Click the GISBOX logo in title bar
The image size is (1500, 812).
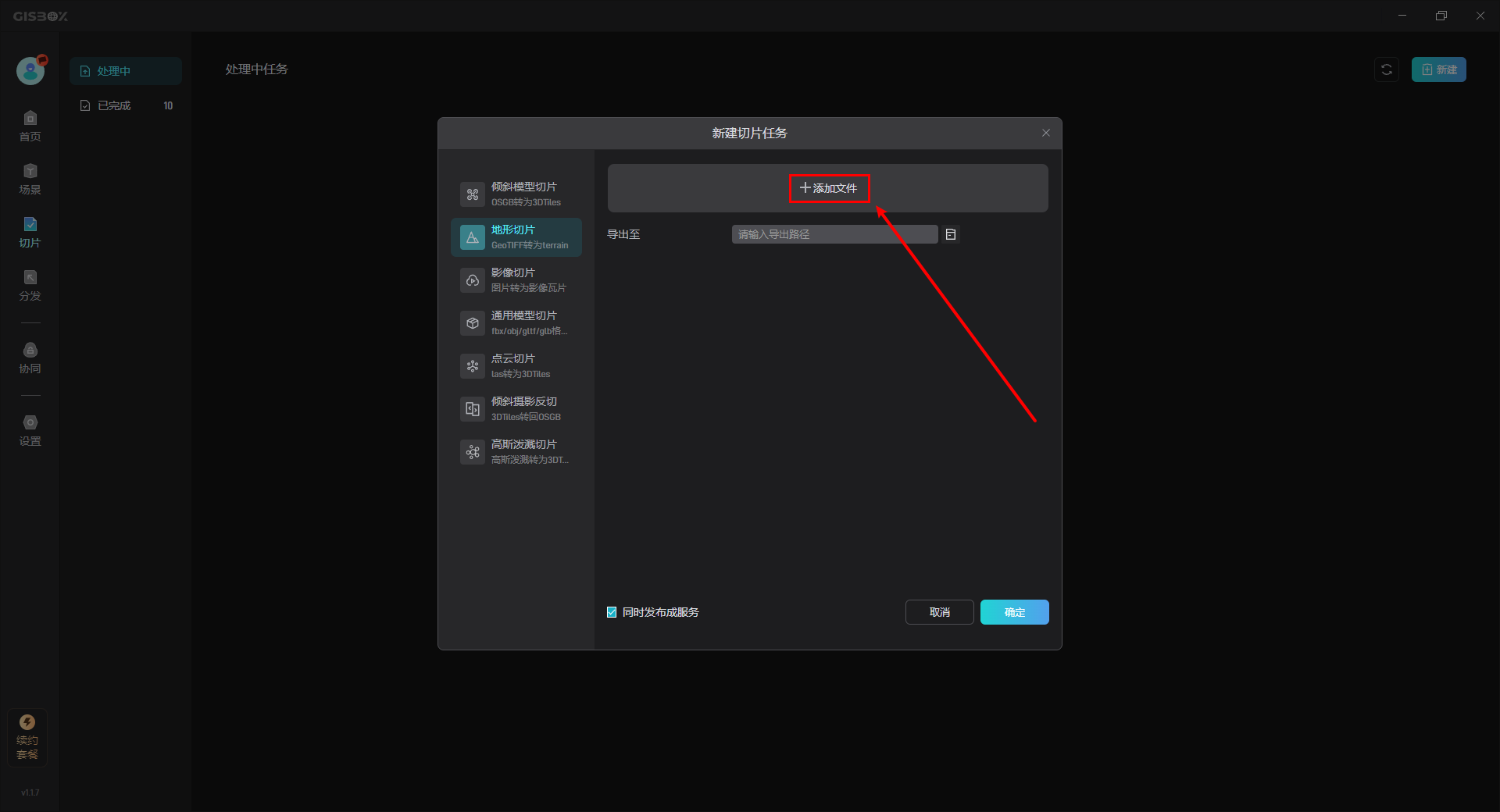[41, 16]
